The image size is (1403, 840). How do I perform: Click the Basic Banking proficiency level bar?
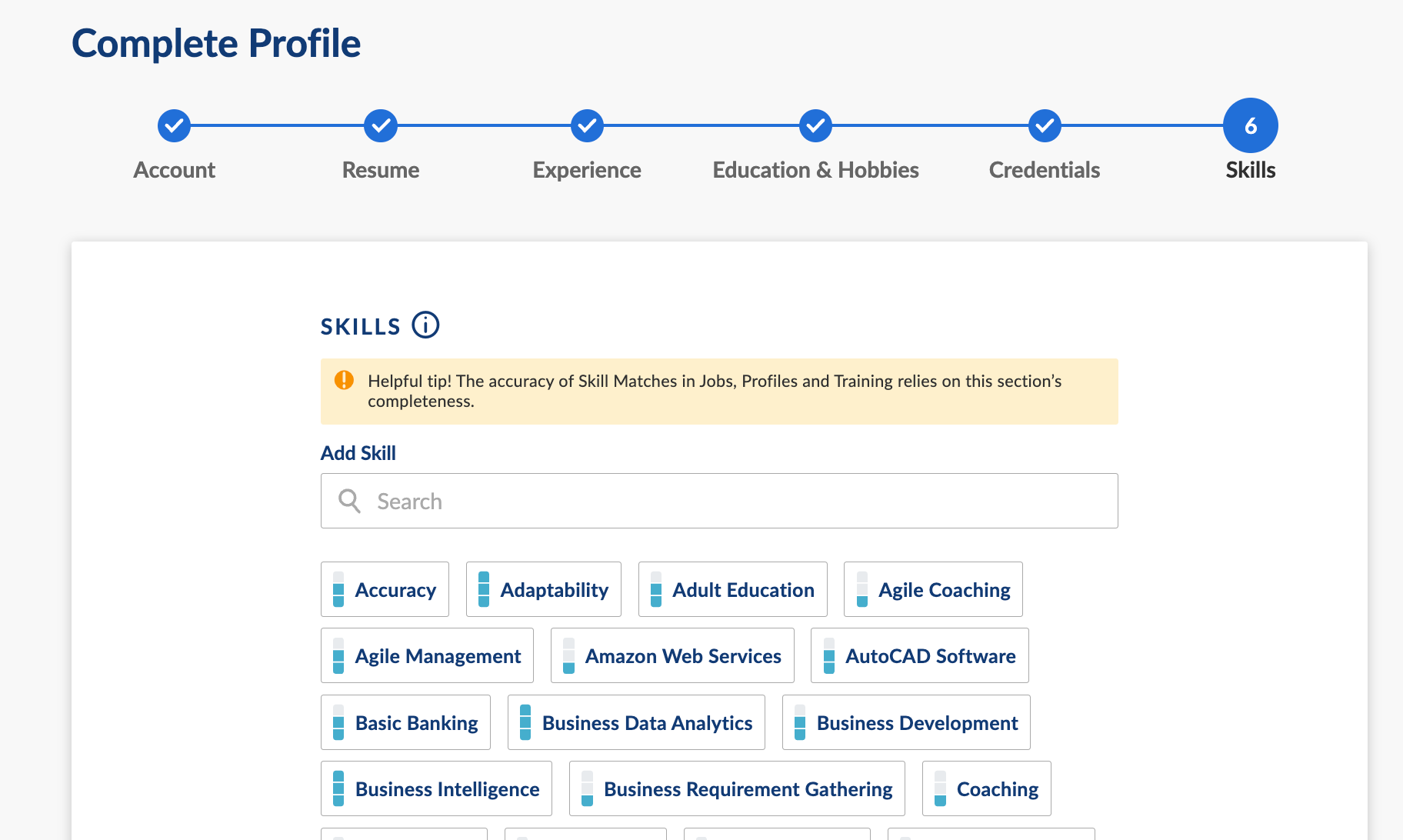(338, 723)
